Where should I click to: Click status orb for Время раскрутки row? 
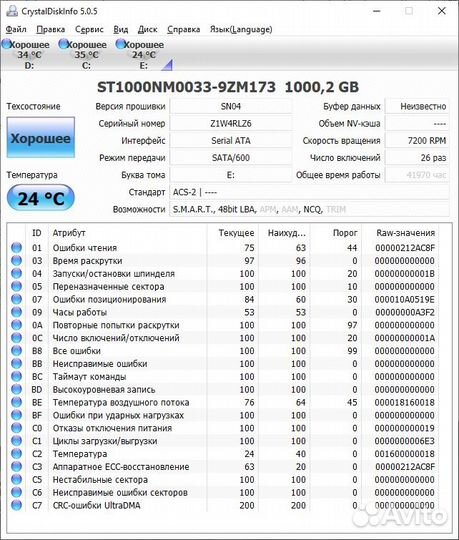coord(16,260)
